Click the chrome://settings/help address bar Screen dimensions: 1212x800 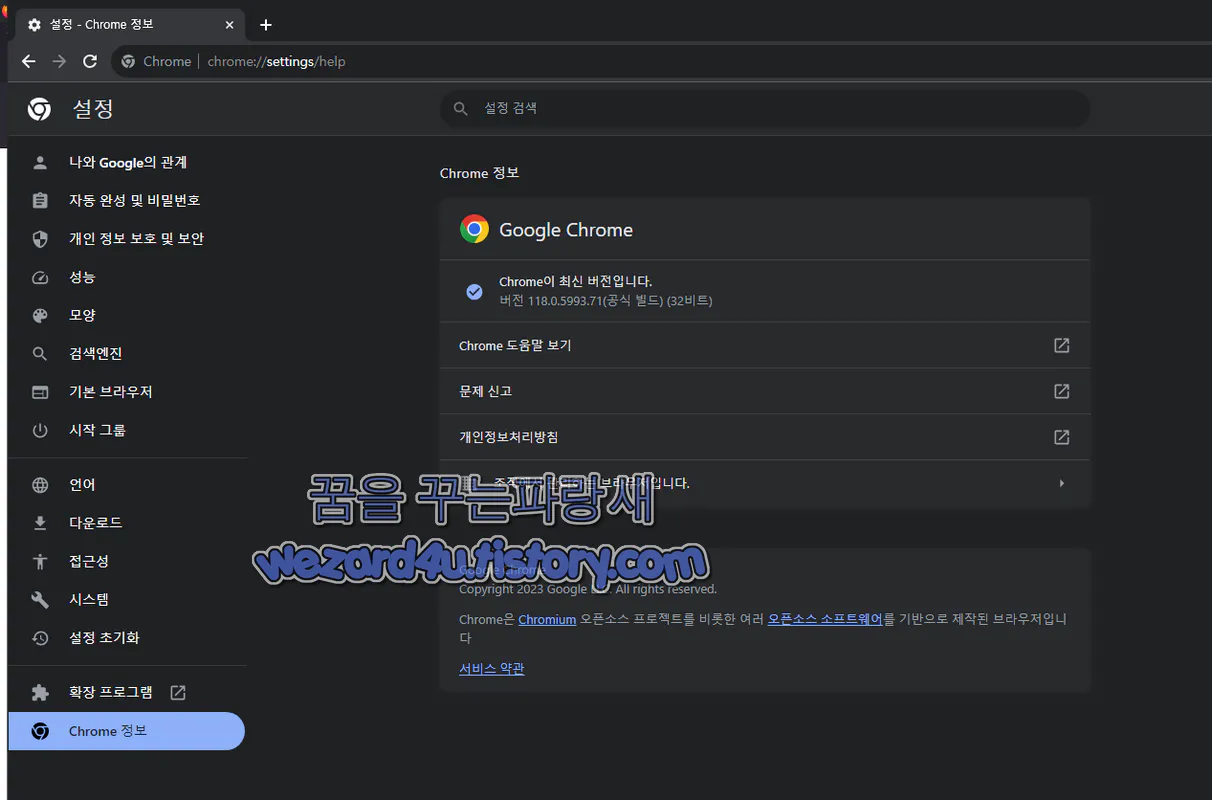(x=660, y=61)
